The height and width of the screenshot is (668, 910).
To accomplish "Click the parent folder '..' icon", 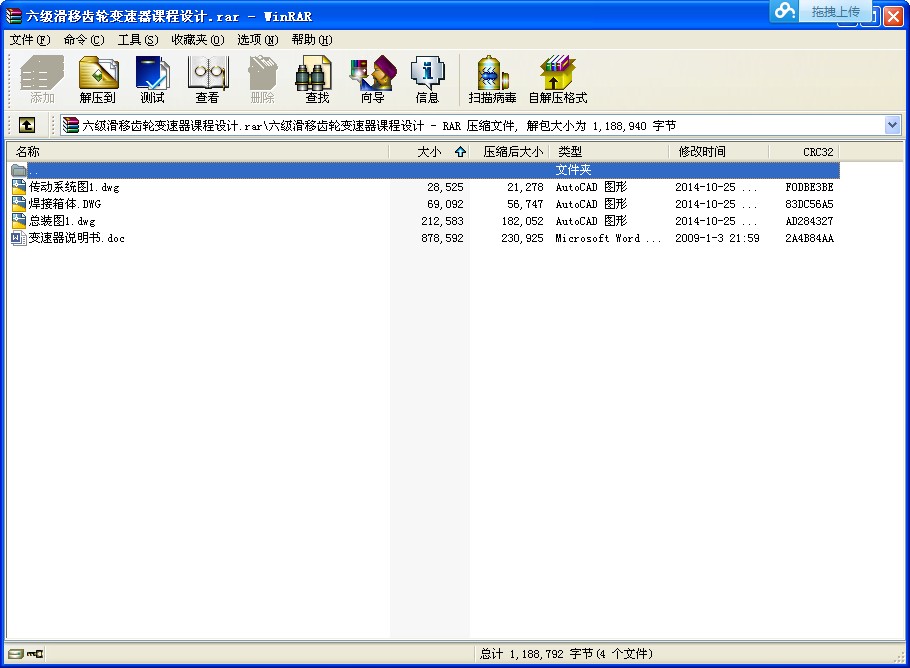I will (x=19, y=170).
